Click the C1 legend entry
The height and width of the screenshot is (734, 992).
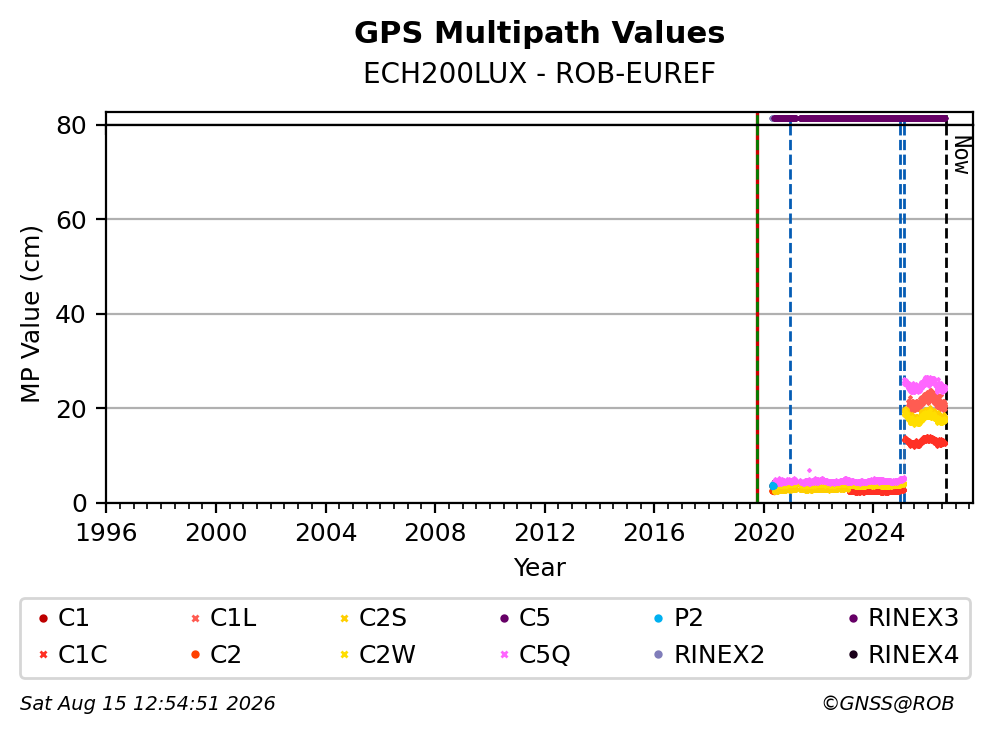tap(64, 618)
